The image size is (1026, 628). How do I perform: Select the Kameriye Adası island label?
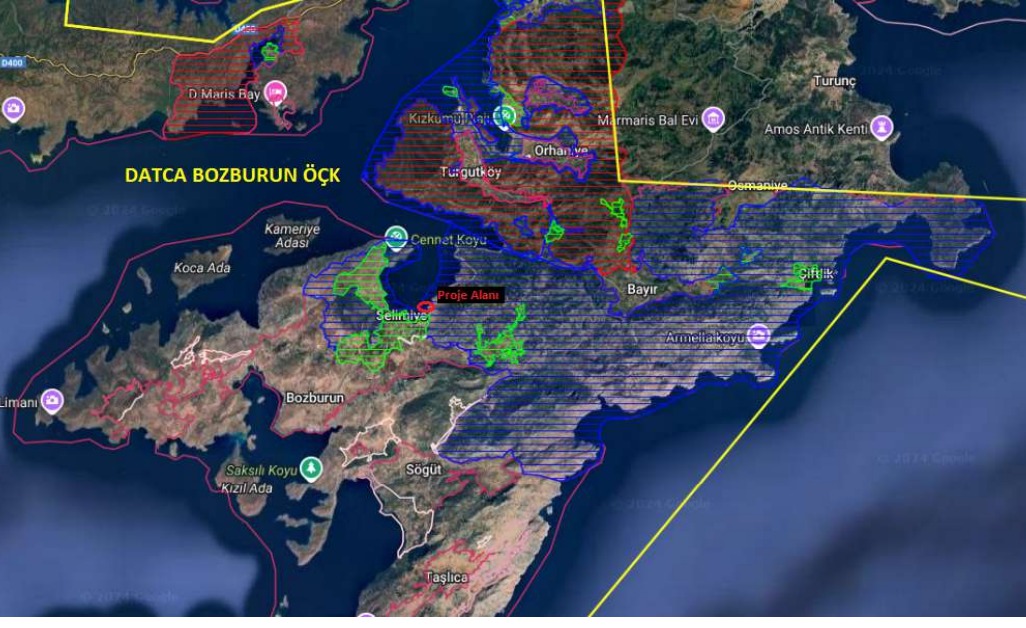point(289,236)
